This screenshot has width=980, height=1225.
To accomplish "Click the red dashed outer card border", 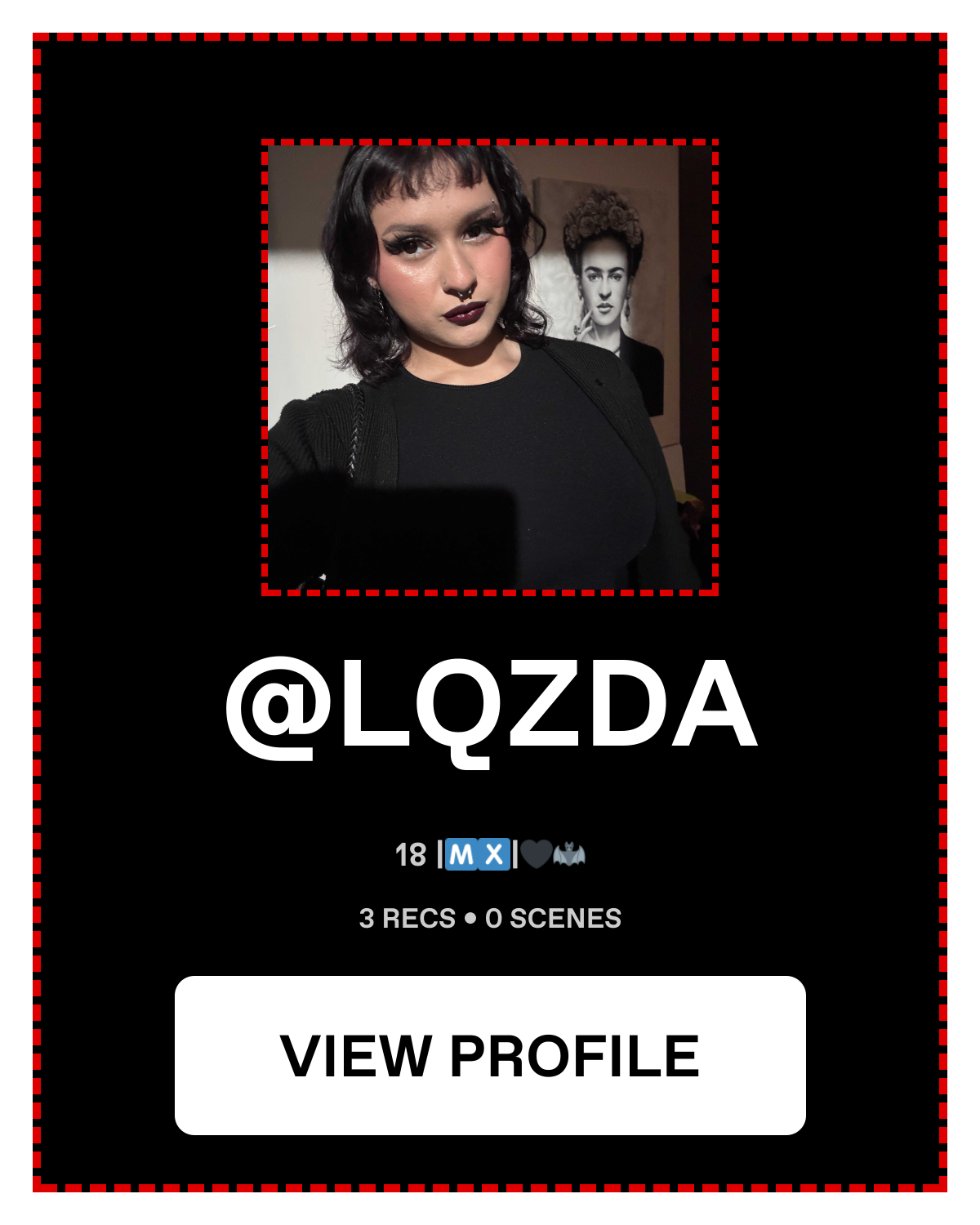I will [x=490, y=37].
